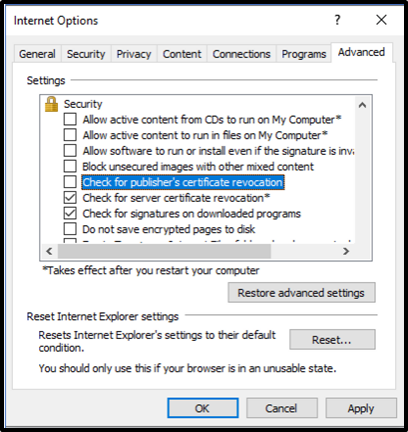Enable Do not save encrypted pages to disk
408x432 pixels.
[70, 229]
